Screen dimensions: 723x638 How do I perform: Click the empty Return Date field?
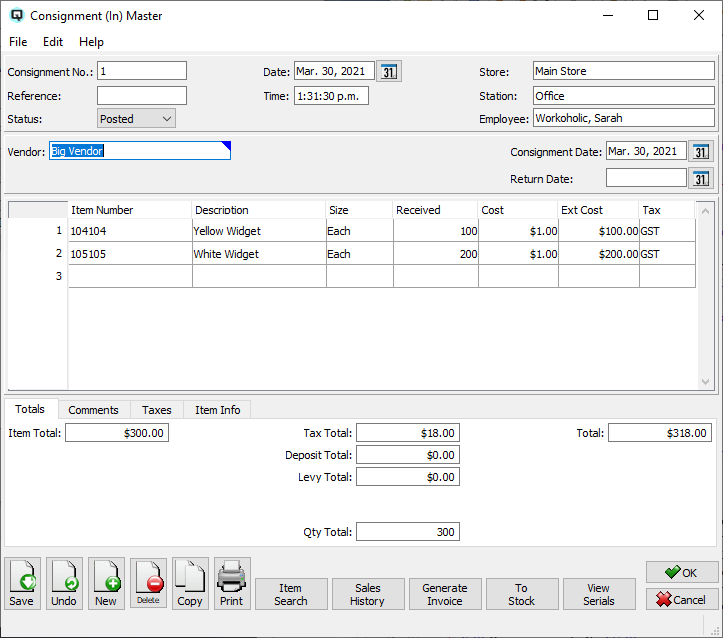[646, 178]
